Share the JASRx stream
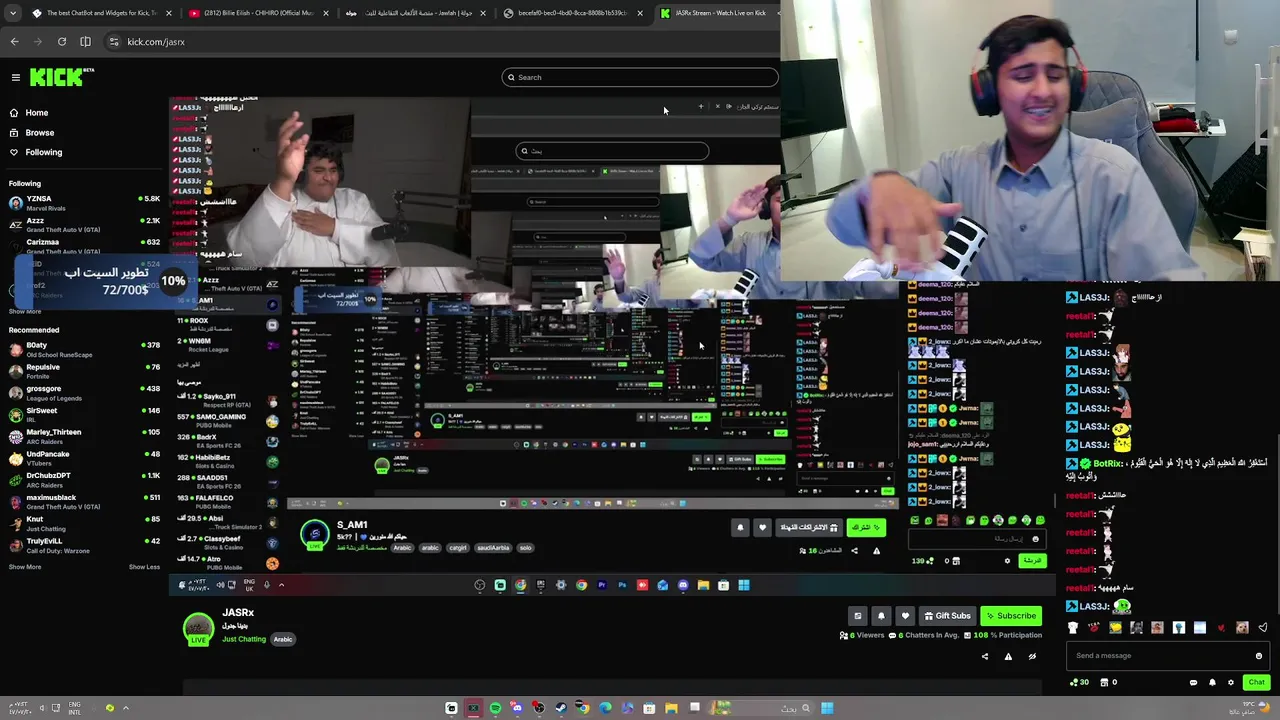 (x=985, y=657)
